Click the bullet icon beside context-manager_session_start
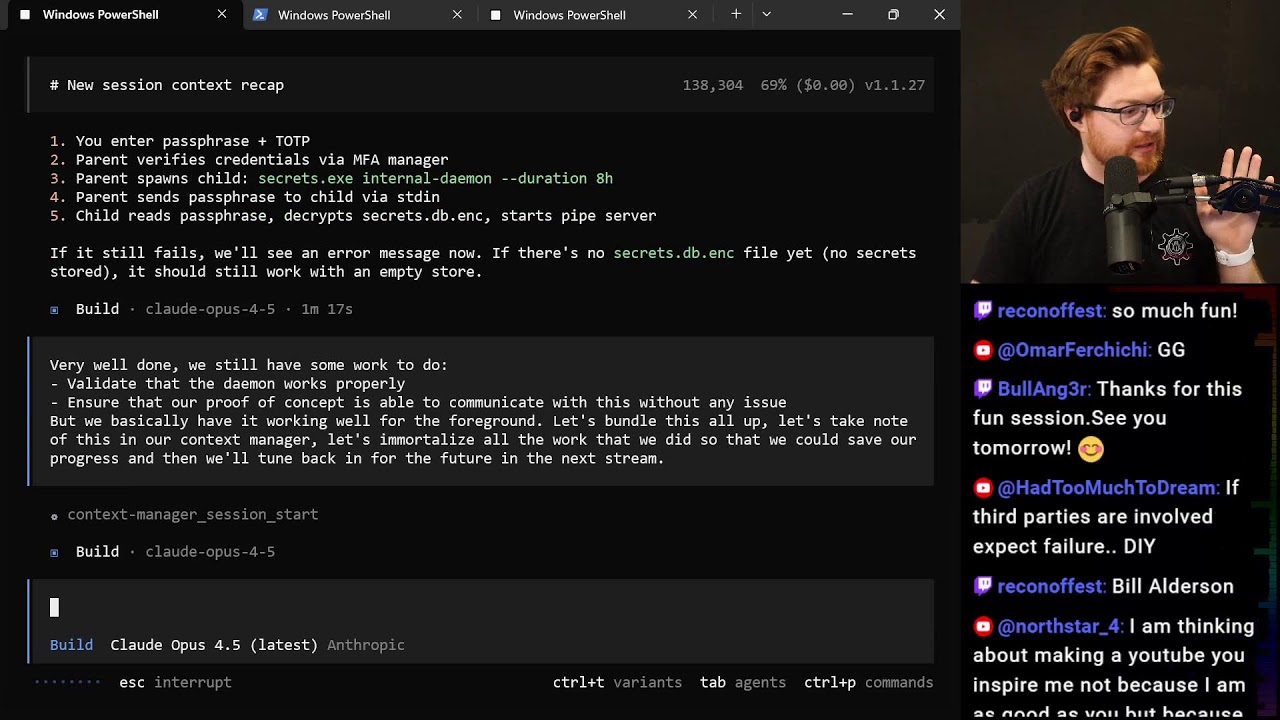 point(54,516)
